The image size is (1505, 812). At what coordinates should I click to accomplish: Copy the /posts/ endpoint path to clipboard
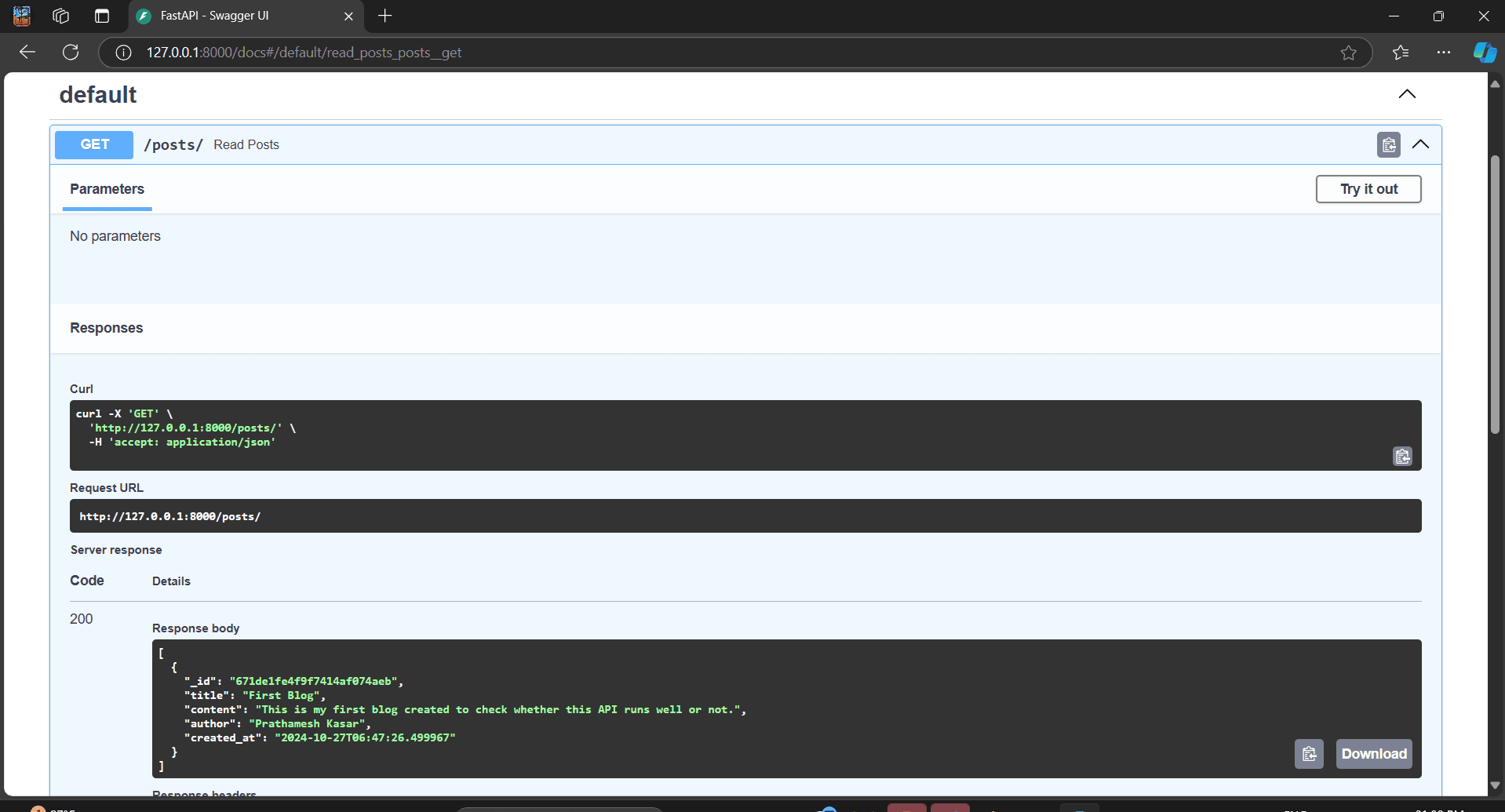pyautogui.click(x=1388, y=144)
